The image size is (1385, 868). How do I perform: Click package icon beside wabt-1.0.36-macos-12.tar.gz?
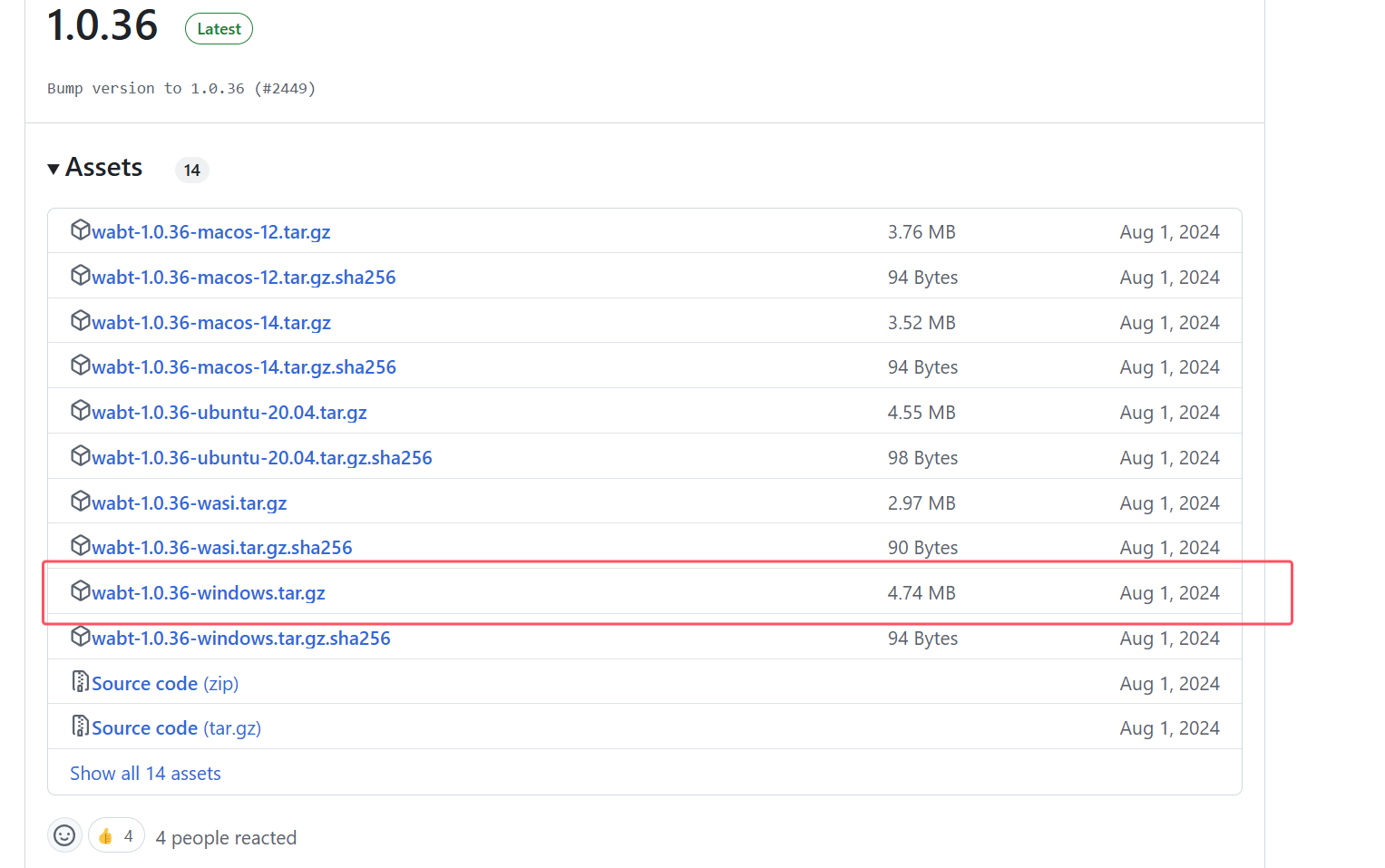point(81,229)
